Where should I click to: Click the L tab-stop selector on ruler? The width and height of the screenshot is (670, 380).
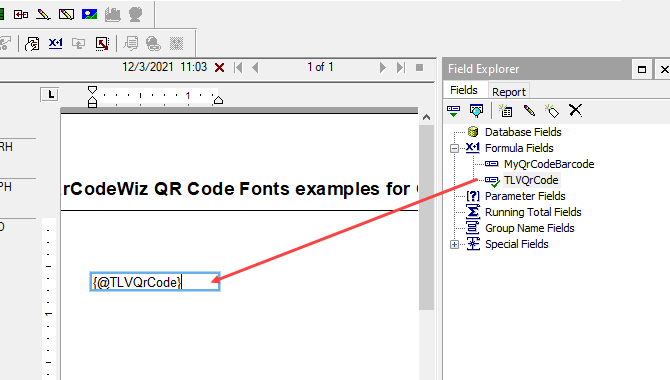[x=50, y=94]
